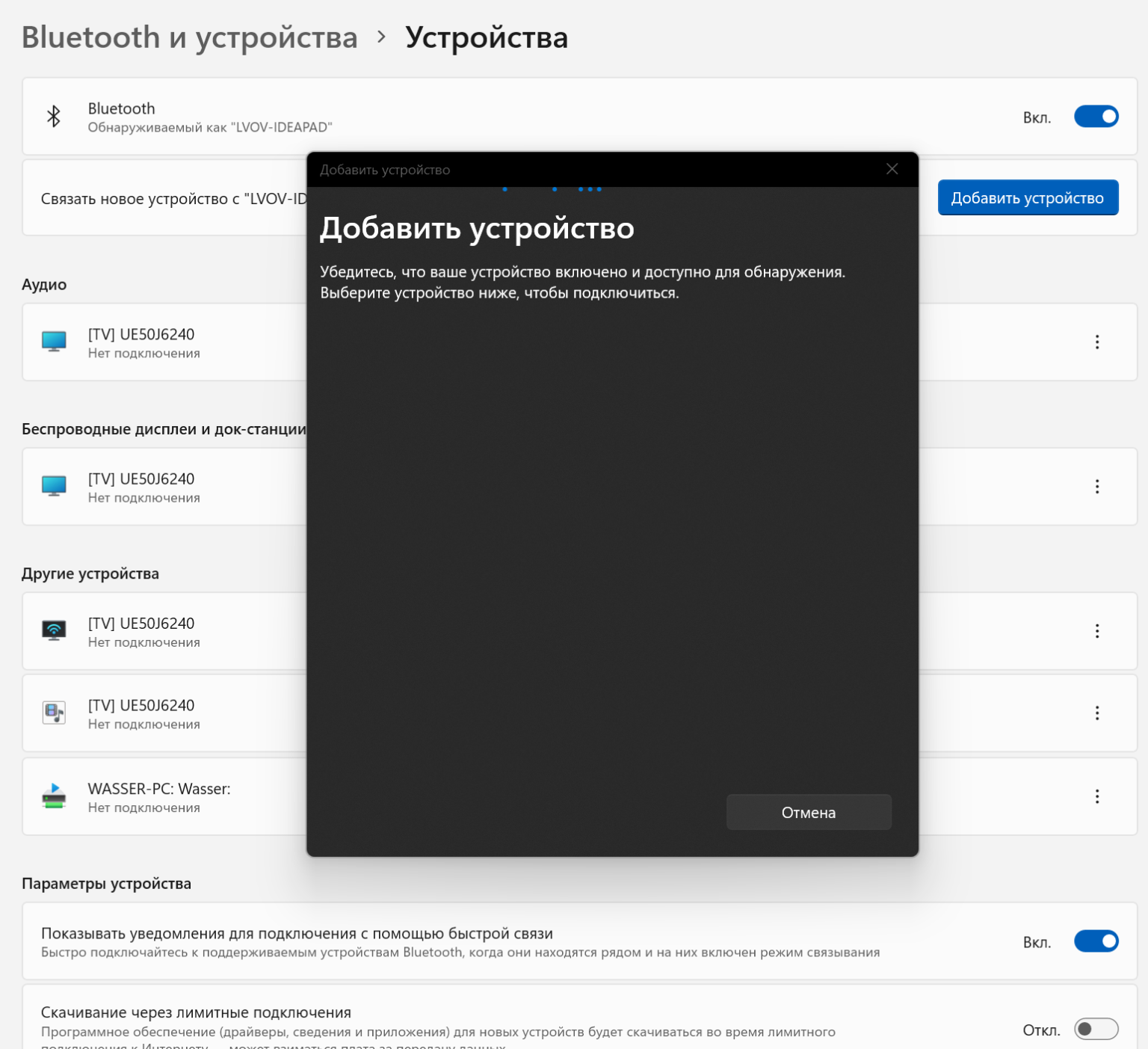Open more options for WASSER-PC device

tap(1096, 796)
